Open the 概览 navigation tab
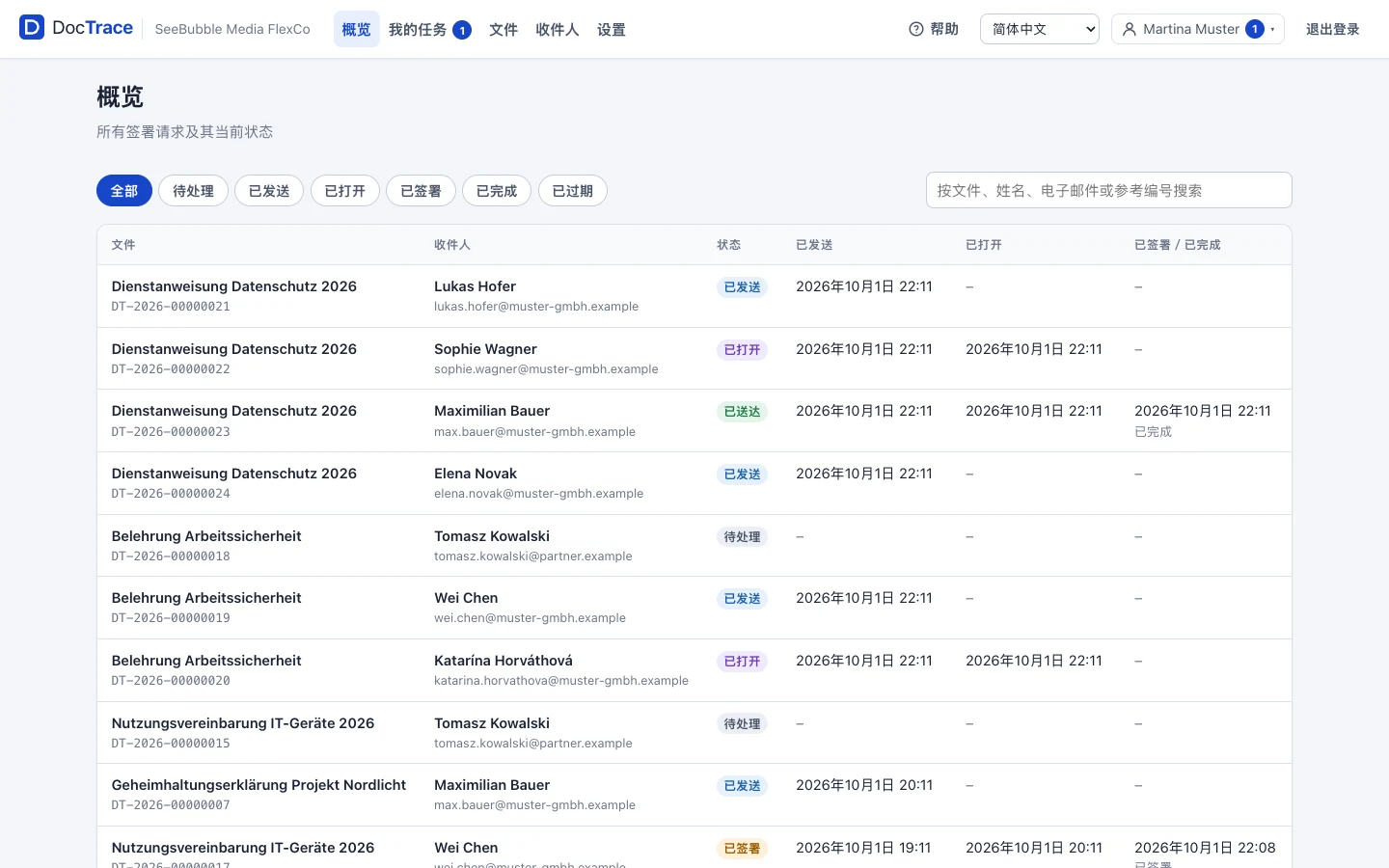 coord(356,30)
